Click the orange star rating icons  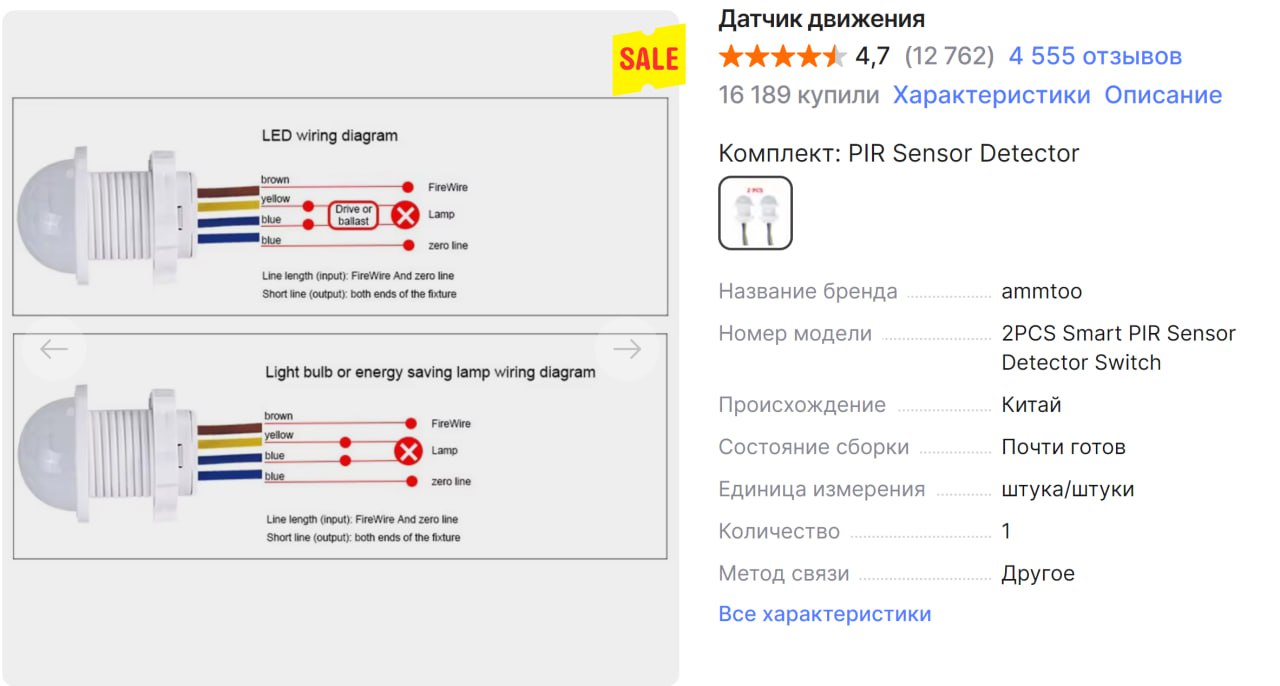point(782,56)
